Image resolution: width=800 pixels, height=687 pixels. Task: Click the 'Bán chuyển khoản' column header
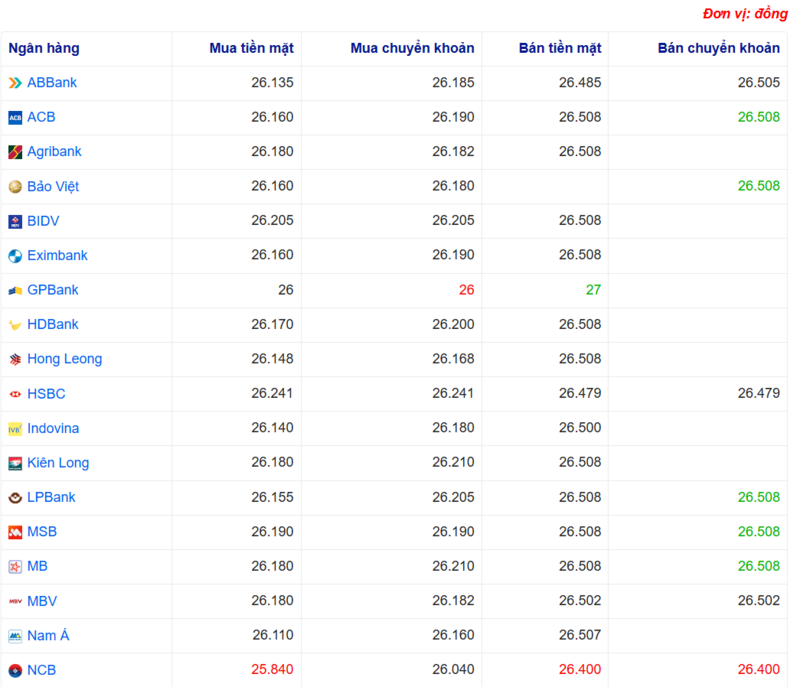click(x=719, y=48)
